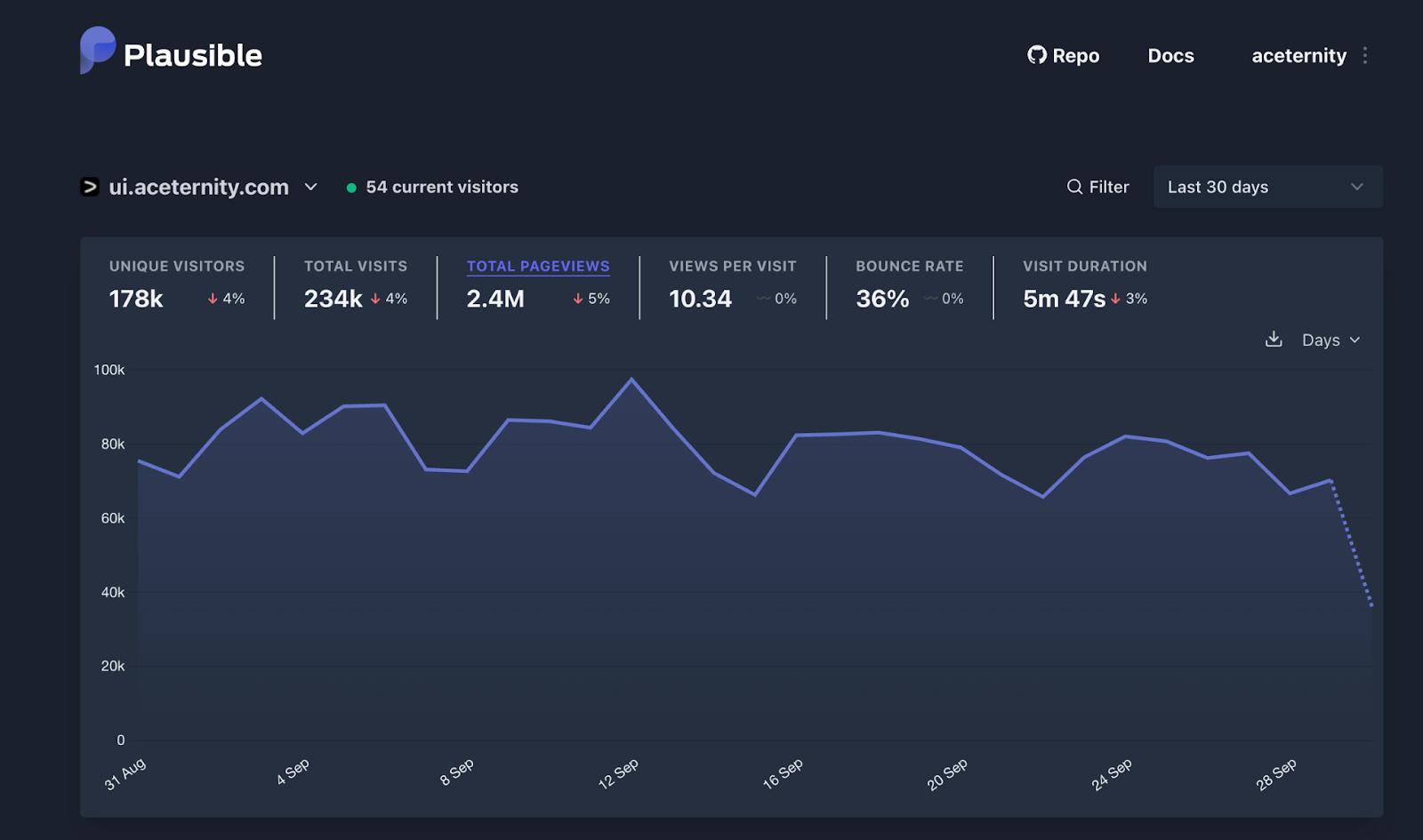Click the Plausible wordmark text
Image resolution: width=1423 pixels, height=840 pixels.
point(193,56)
